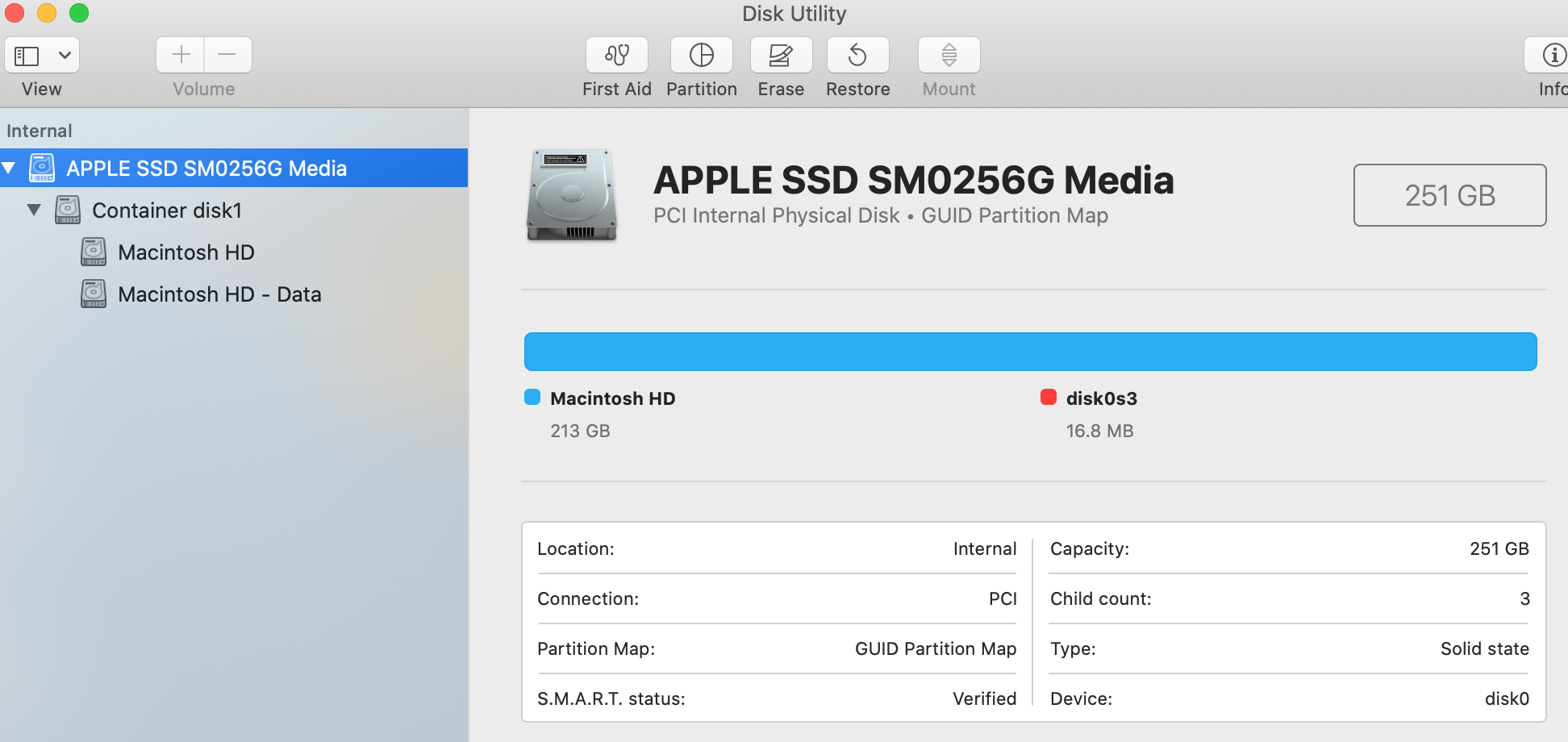Click the 213 GB size text
Viewport: 1568px width, 742px height.
pos(580,431)
